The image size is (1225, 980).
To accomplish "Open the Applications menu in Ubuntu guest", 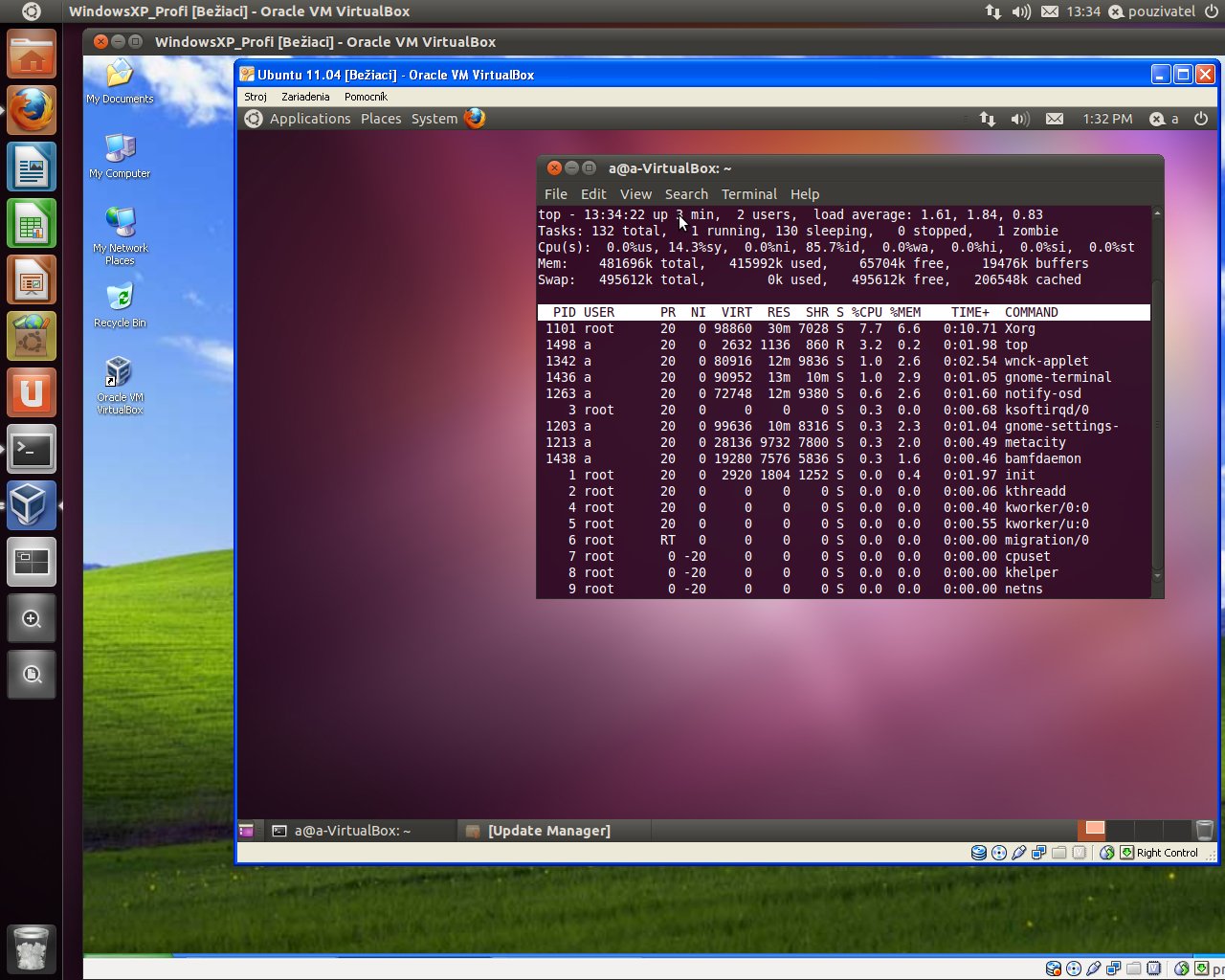I will (309, 119).
